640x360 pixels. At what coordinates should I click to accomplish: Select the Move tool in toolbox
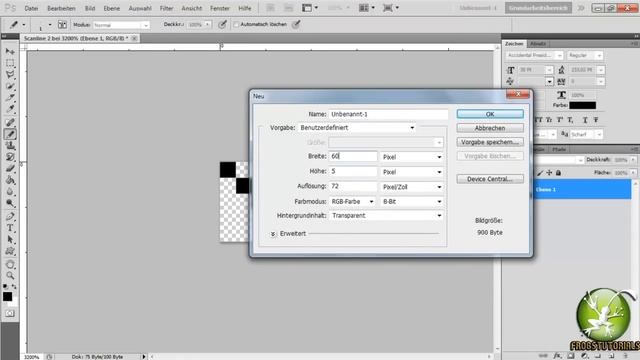[x=10, y=51]
